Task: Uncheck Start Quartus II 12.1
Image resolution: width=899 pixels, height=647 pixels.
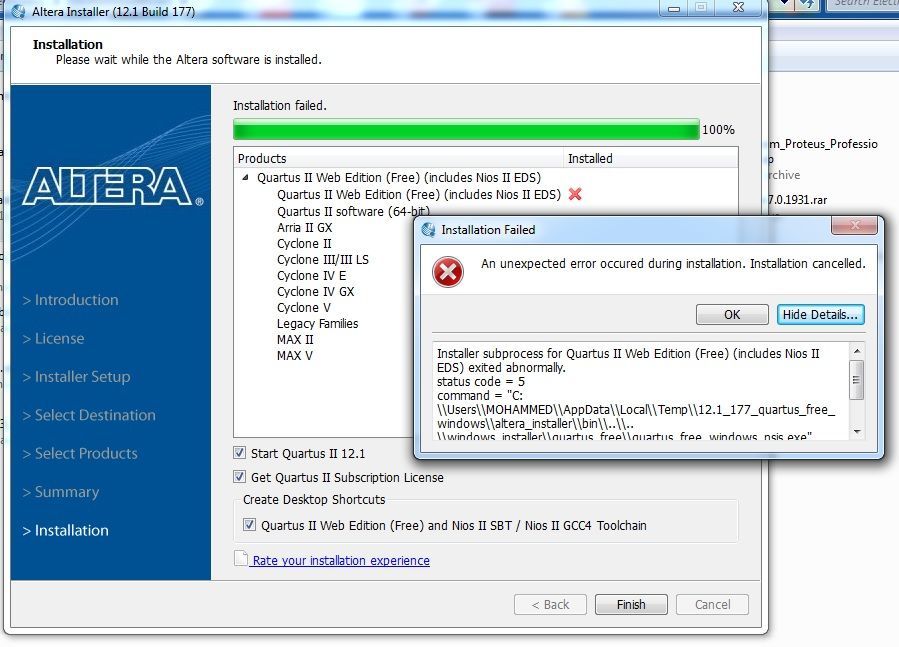Action: 240,453
